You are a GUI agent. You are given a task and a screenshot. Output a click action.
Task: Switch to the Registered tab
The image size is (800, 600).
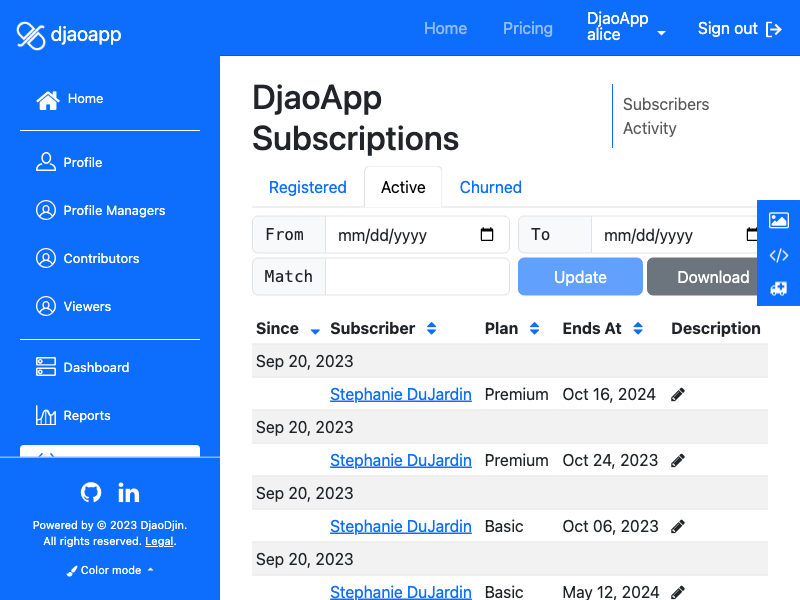click(x=308, y=187)
